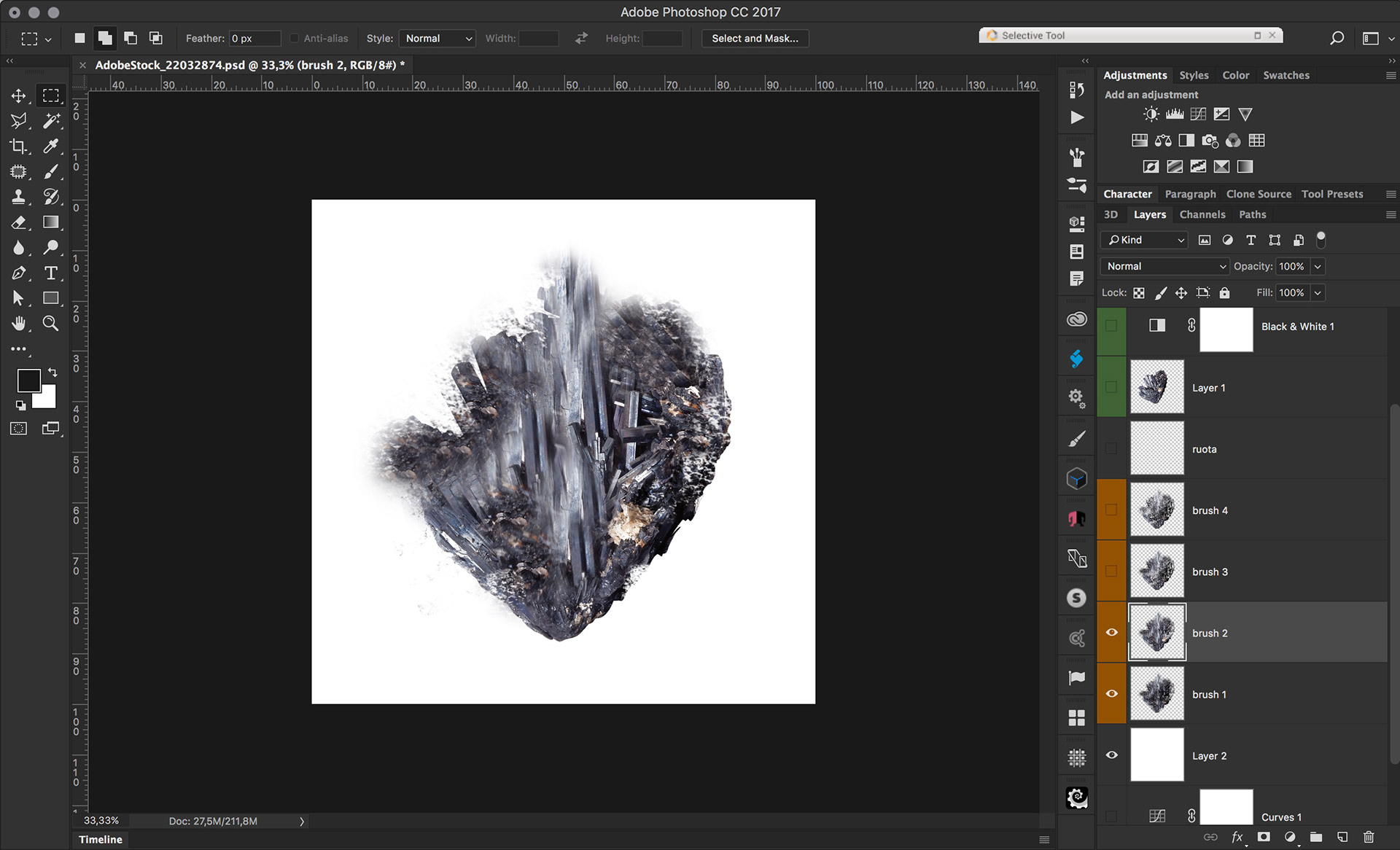The width and height of the screenshot is (1400, 850).
Task: Click the New selection mode button
Action: 79,39
